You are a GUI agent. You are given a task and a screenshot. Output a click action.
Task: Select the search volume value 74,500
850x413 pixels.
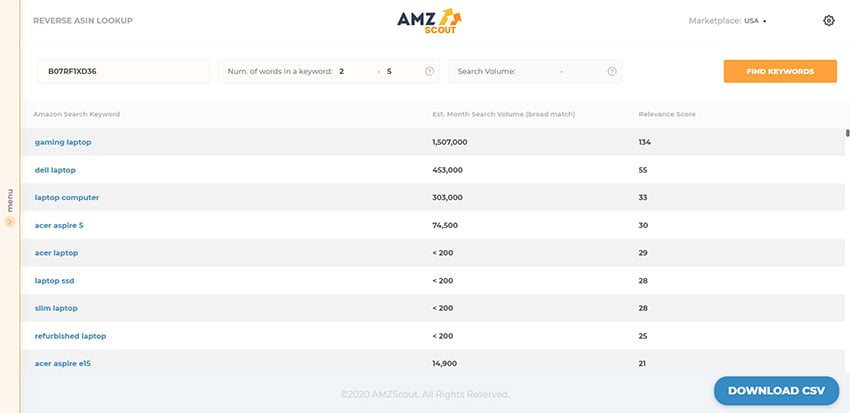point(445,225)
